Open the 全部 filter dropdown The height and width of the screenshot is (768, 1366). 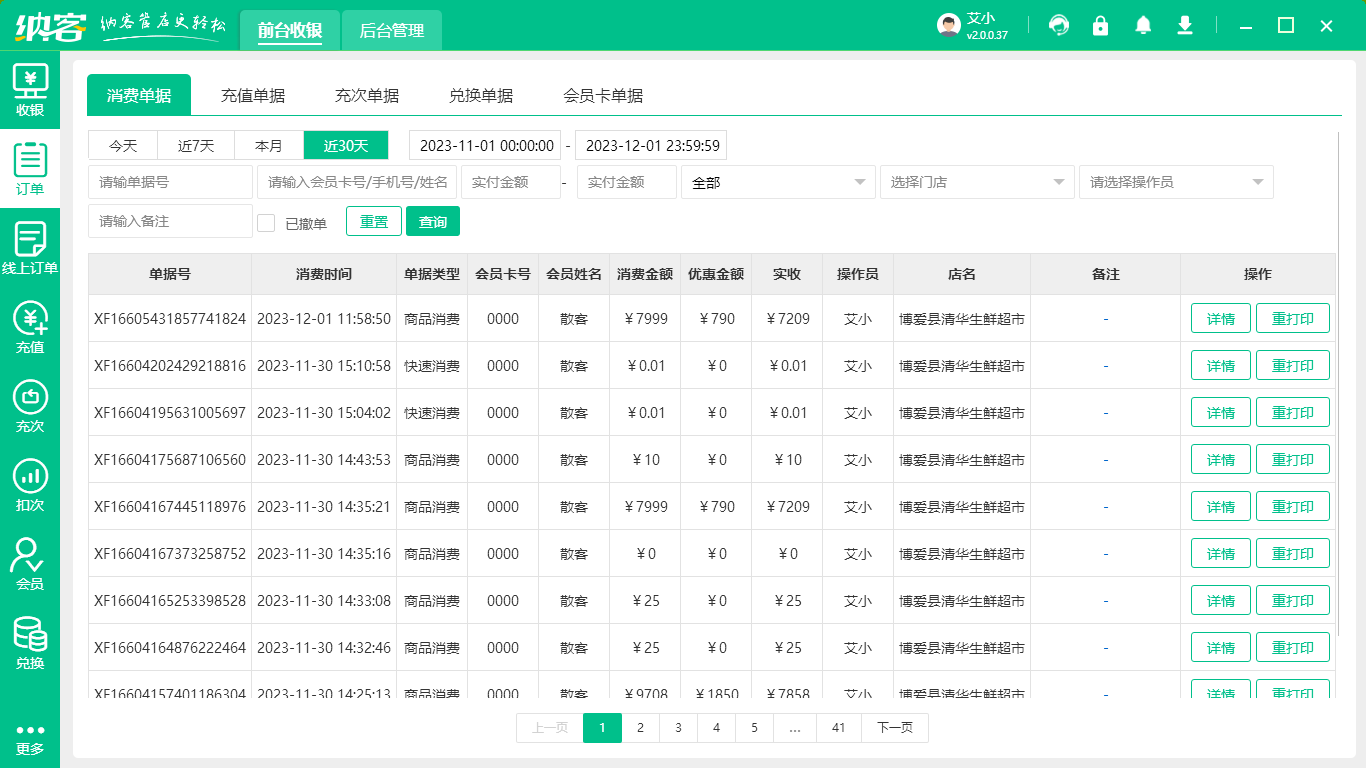point(778,182)
